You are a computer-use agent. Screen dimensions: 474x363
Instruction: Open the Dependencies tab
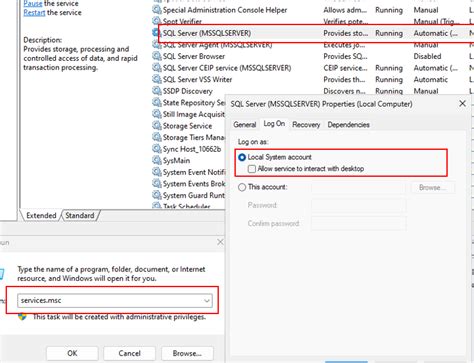pyautogui.click(x=348, y=125)
